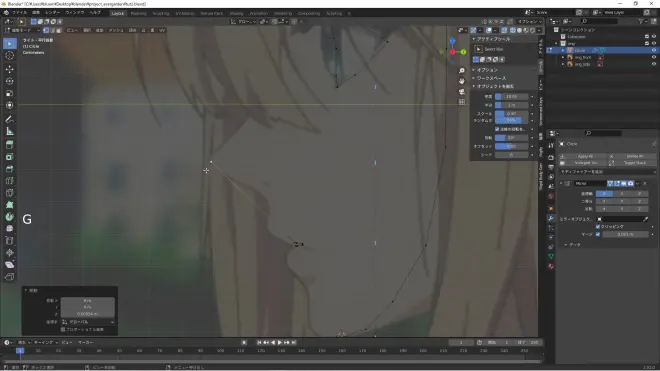Select the Transform tool

[x=10, y=105]
